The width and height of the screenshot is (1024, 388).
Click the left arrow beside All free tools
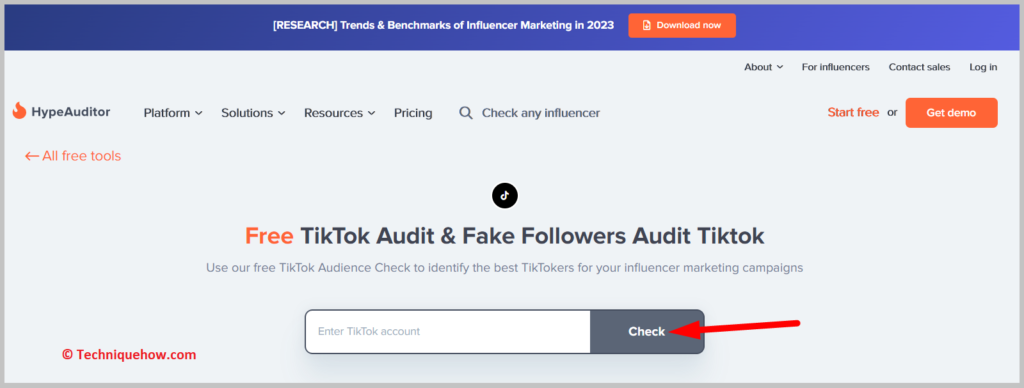point(32,156)
